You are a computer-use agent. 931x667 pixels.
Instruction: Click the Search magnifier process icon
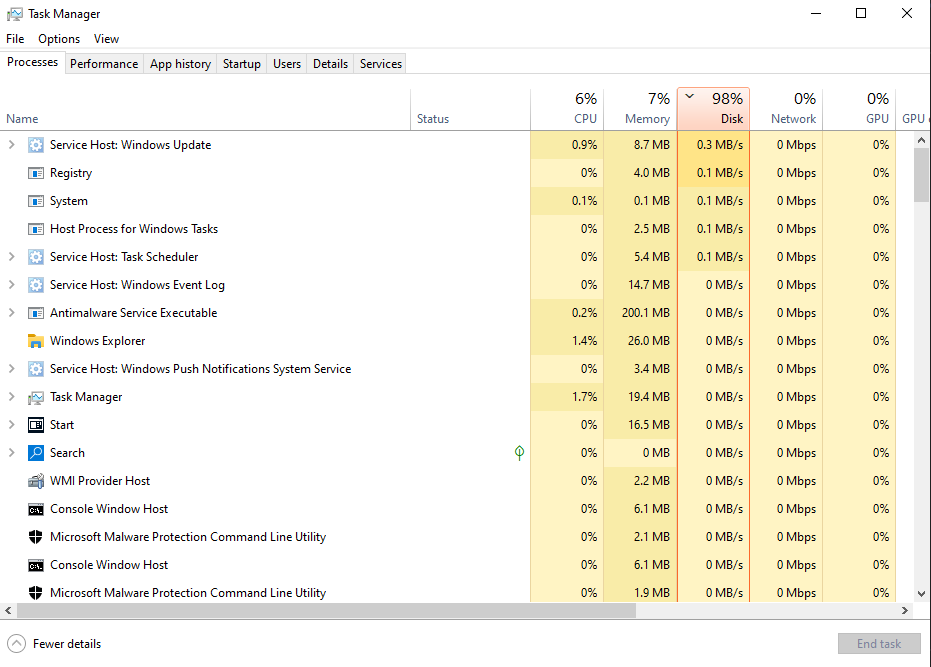tap(36, 452)
